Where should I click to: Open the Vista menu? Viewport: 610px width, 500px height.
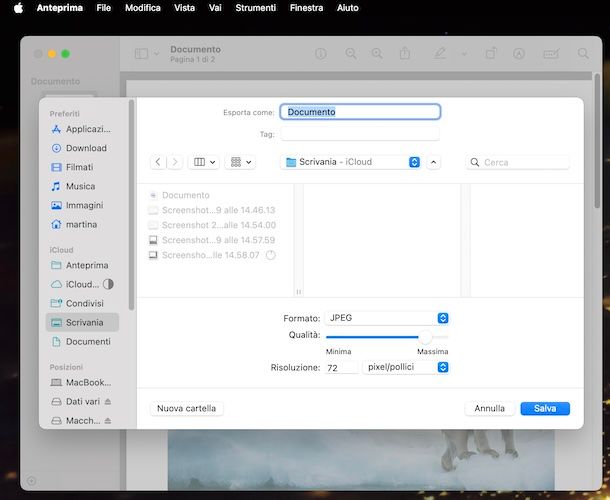click(x=184, y=8)
